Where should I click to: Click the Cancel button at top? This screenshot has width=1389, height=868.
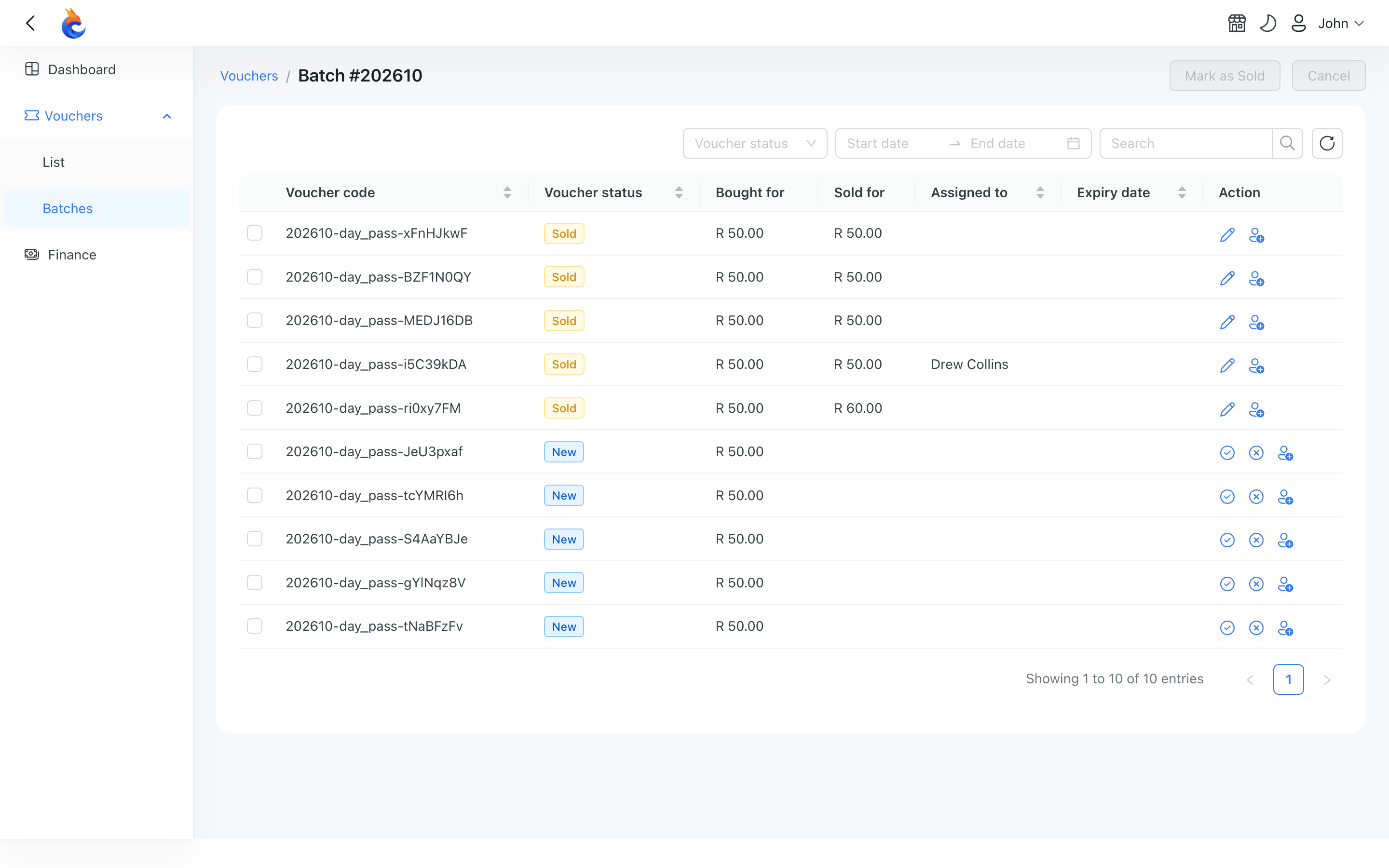coord(1328,76)
